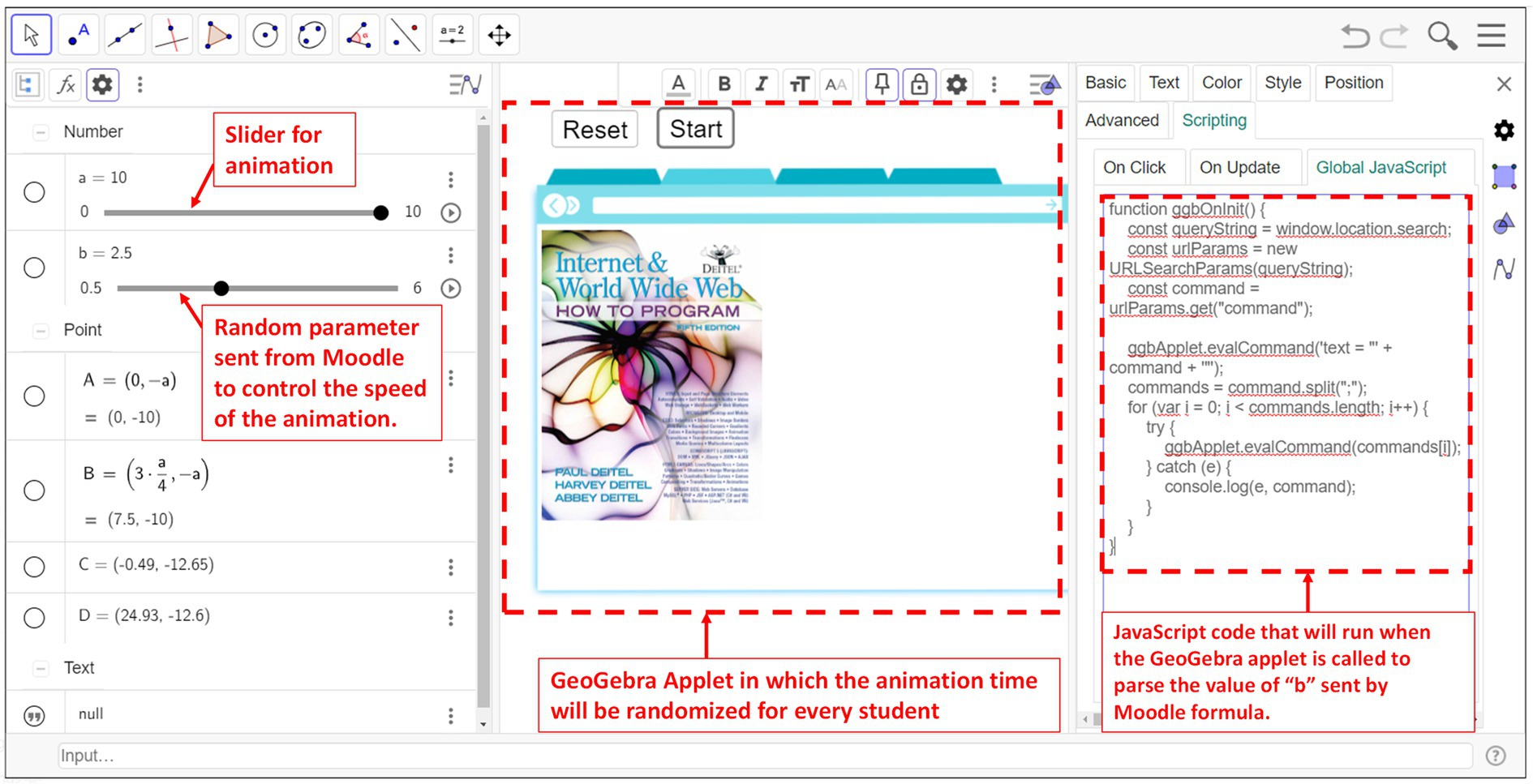
Task: Toggle visibility circle for slider a
Action: tap(34, 192)
